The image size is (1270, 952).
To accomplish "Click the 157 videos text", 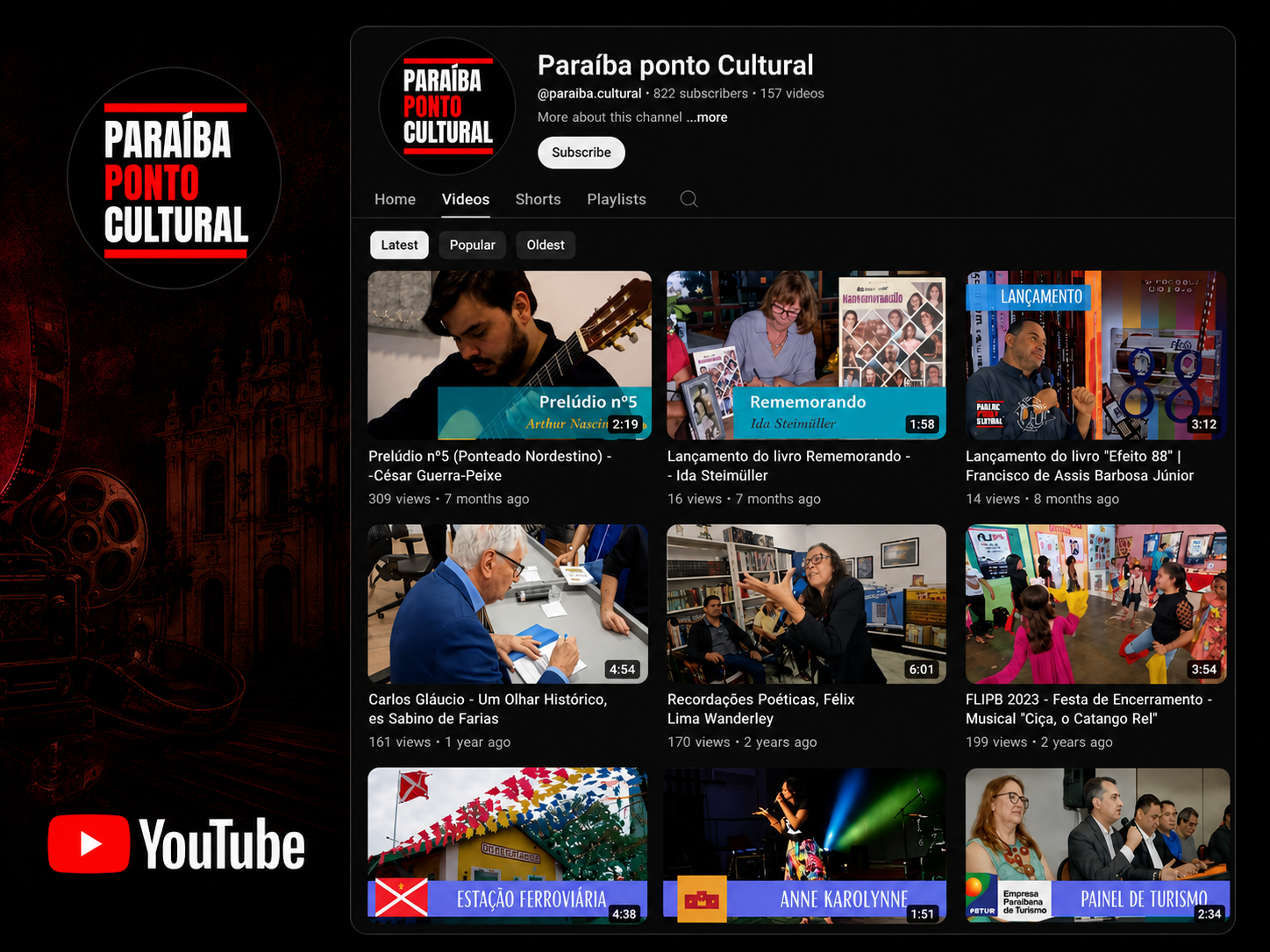I will pos(792,93).
